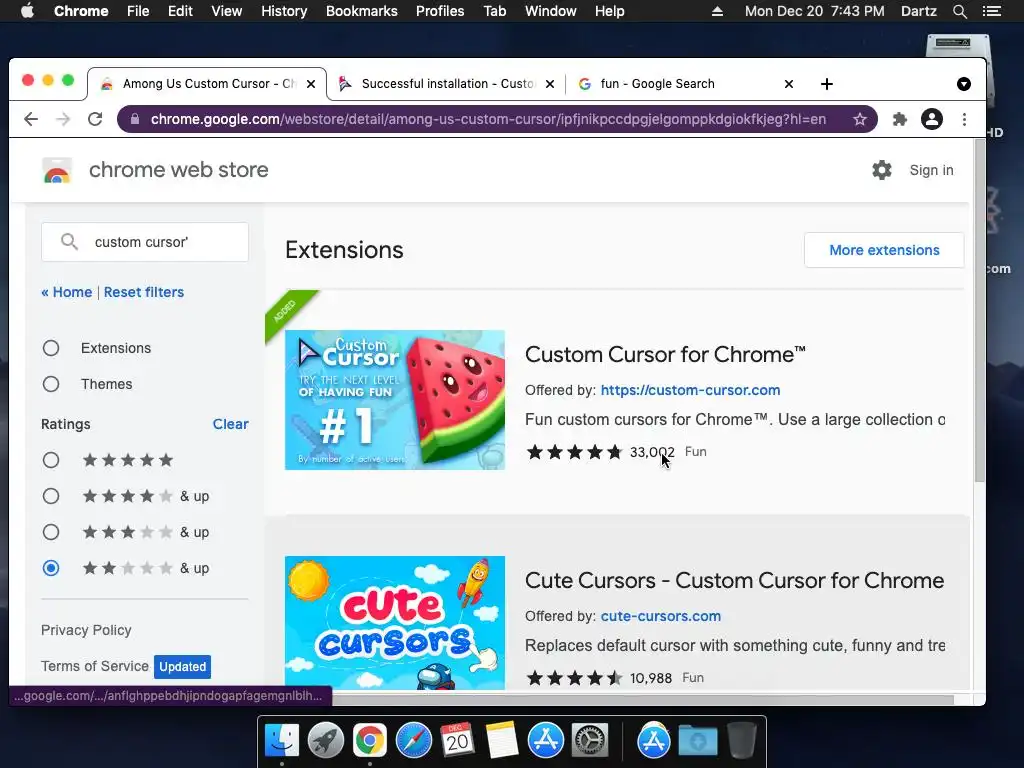
Task: Close the Among Us Custom Cursor tab
Action: [311, 84]
